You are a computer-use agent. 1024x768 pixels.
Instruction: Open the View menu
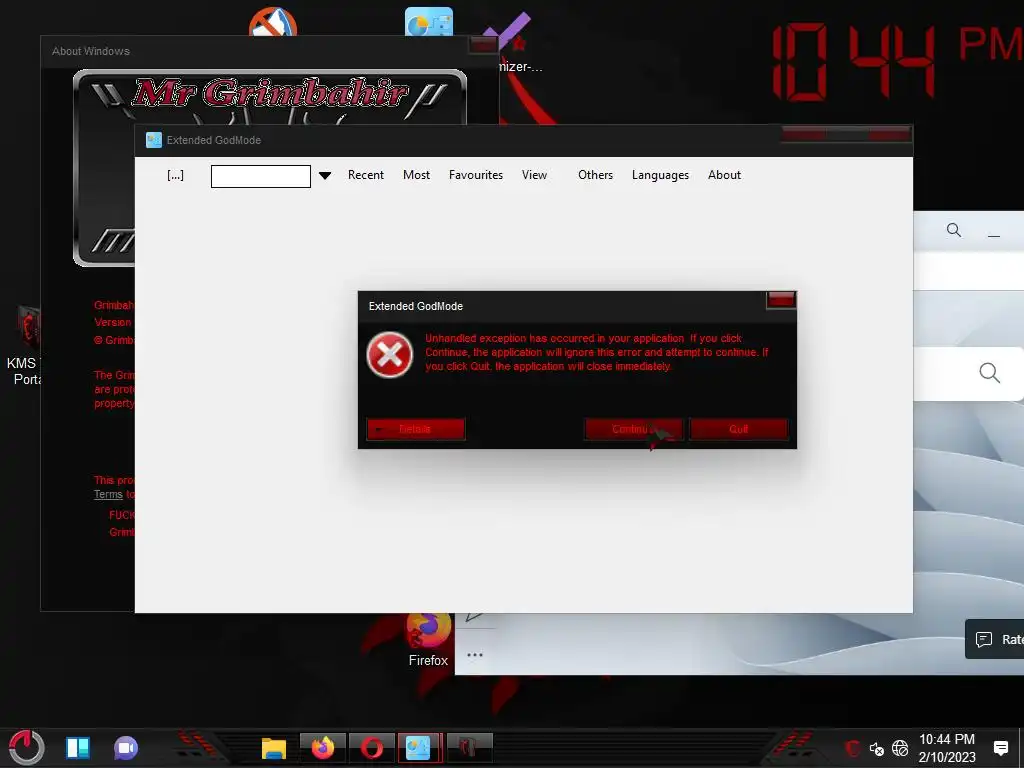pos(534,175)
